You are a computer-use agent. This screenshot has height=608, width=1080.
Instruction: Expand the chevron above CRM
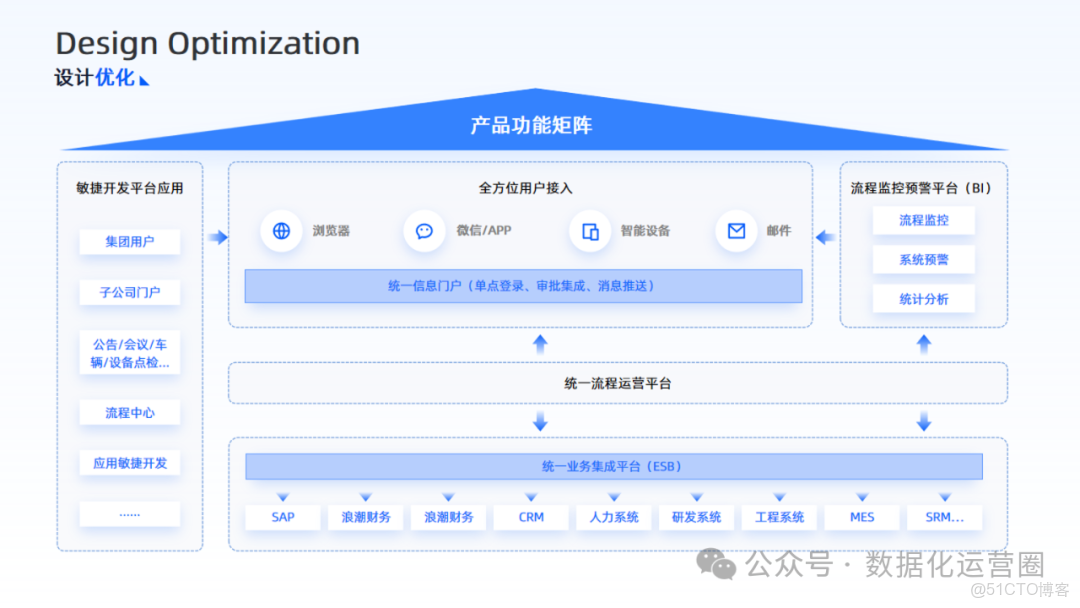tap(530, 495)
